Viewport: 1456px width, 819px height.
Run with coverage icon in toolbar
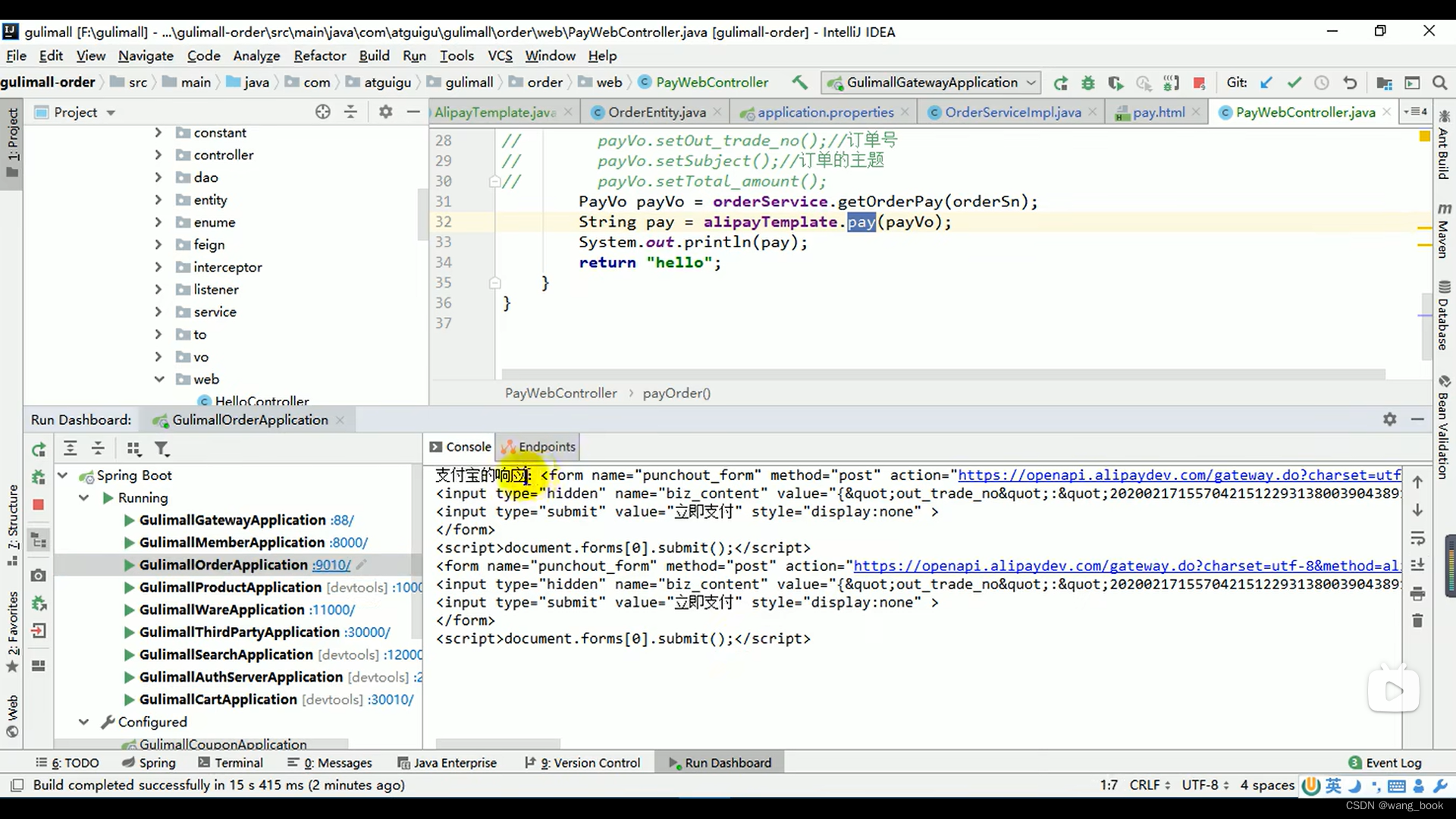(x=1116, y=83)
